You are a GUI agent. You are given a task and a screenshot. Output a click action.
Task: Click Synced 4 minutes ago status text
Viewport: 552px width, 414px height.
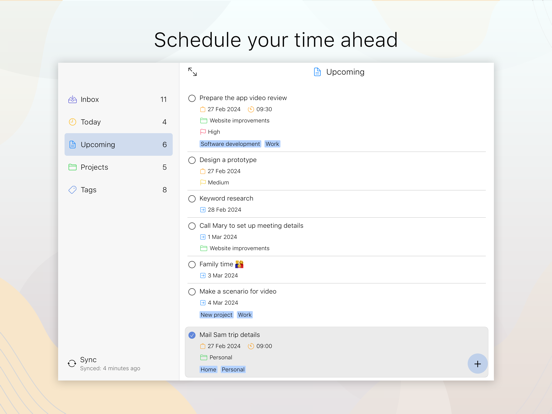click(x=110, y=368)
